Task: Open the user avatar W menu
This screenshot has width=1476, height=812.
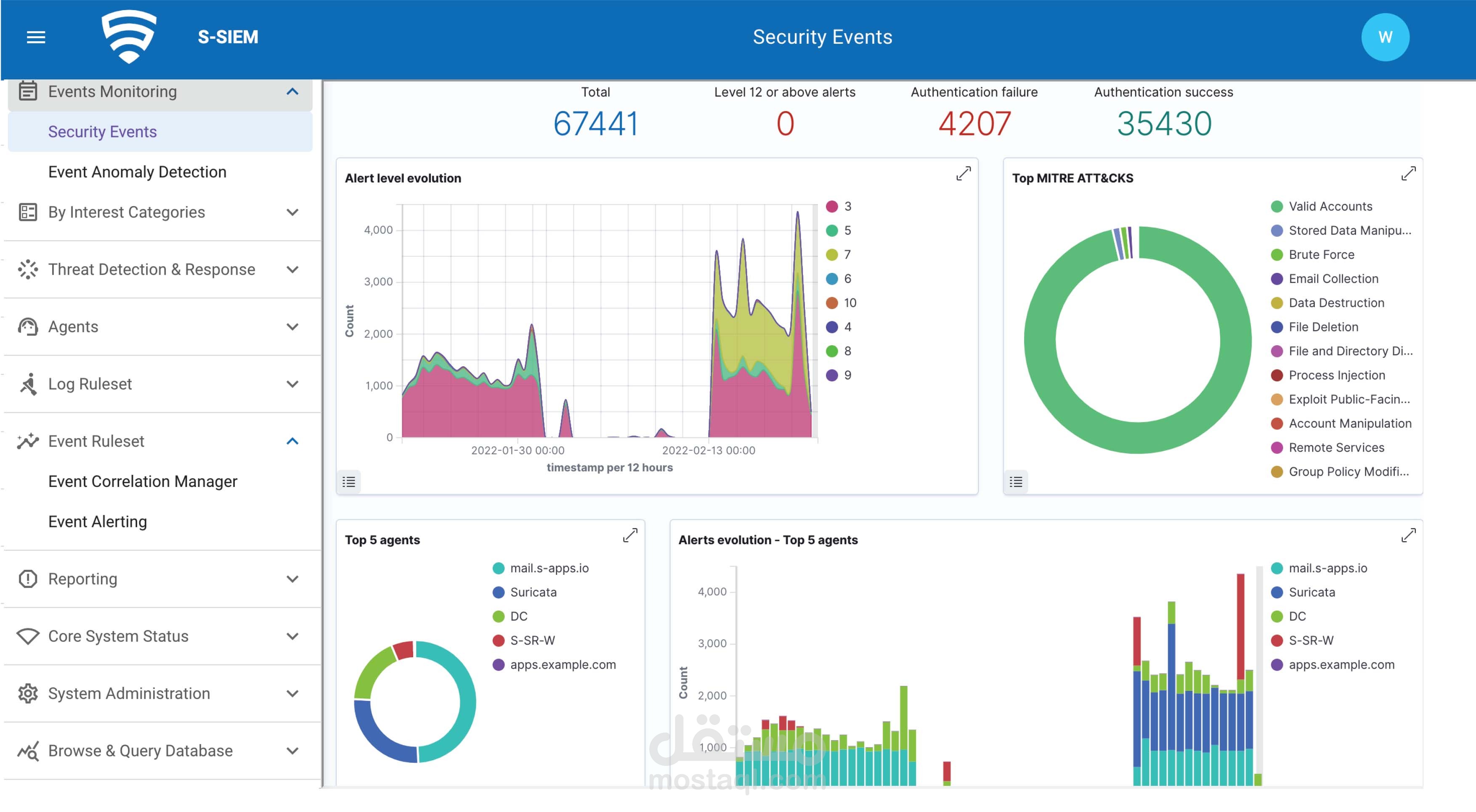Action: [1385, 37]
